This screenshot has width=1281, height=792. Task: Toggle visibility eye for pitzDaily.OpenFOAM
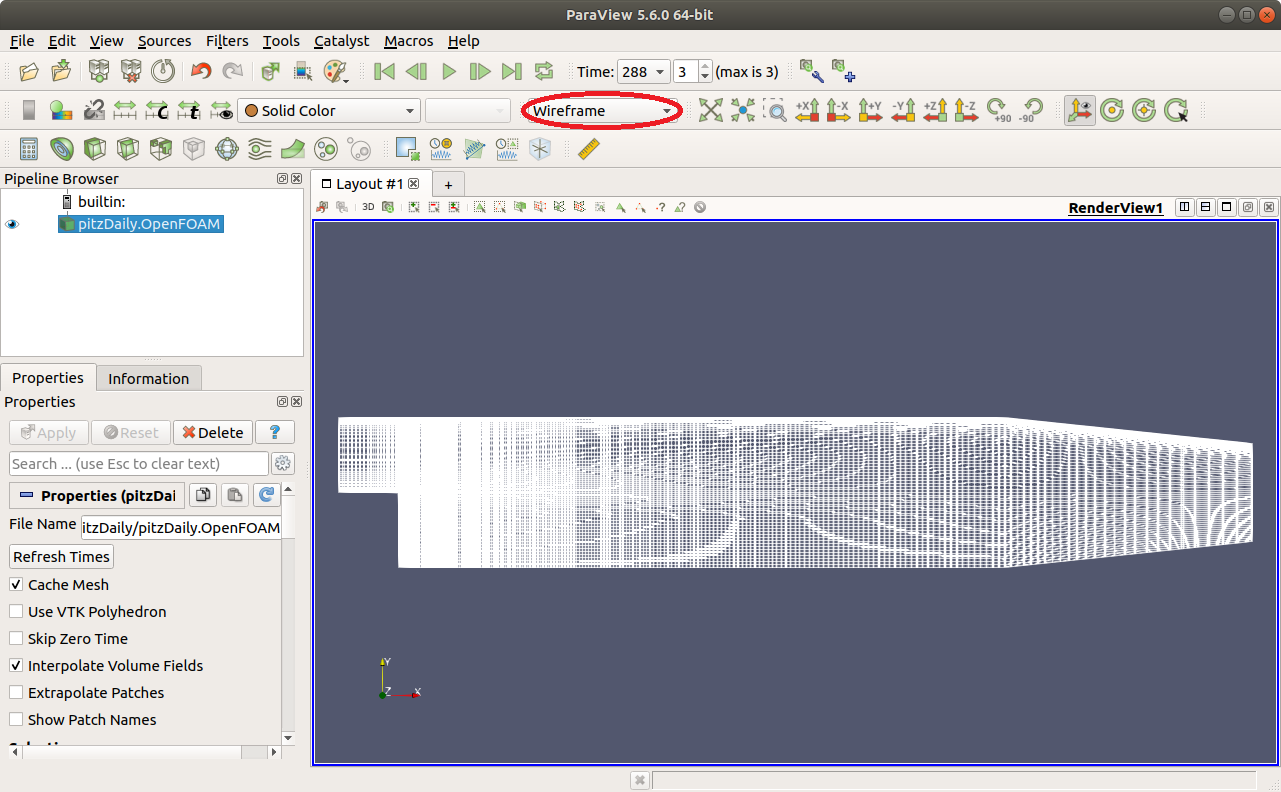[x=13, y=225]
